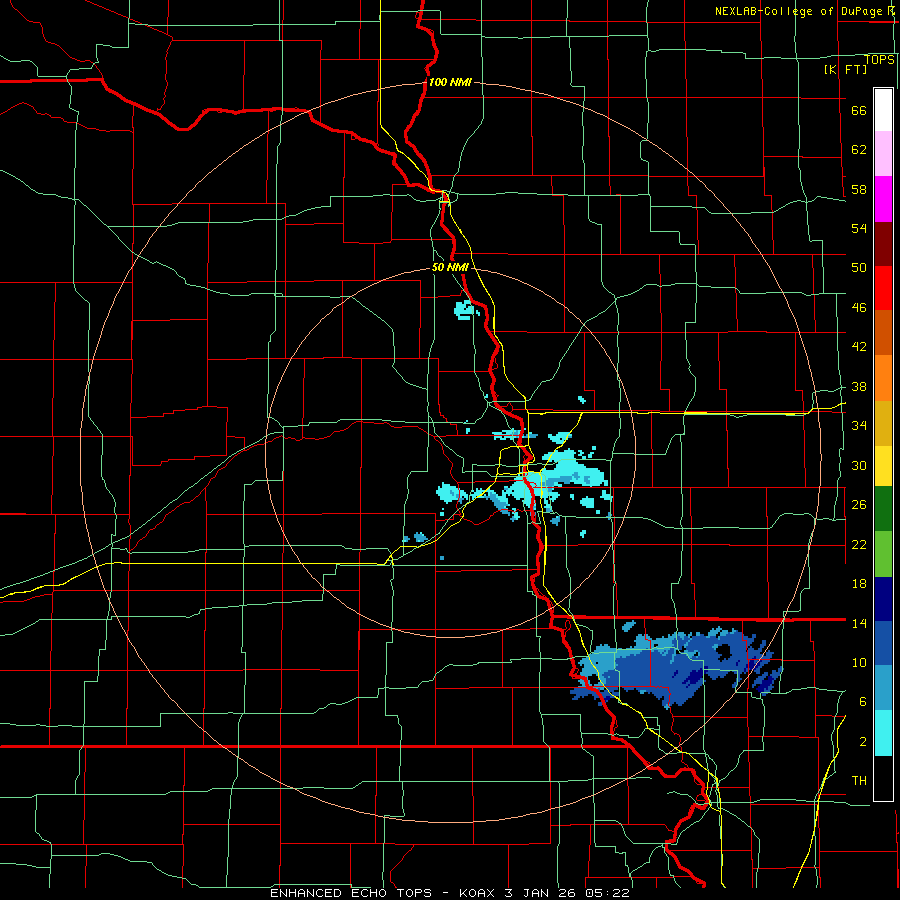Click the legend value '62'
The image size is (900, 900).
pyautogui.click(x=859, y=150)
